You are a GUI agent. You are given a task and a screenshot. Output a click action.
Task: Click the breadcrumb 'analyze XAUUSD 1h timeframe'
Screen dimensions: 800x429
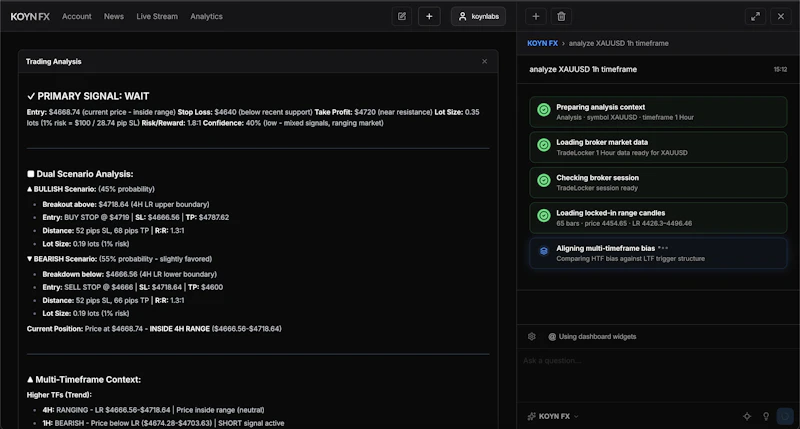[x=618, y=43]
